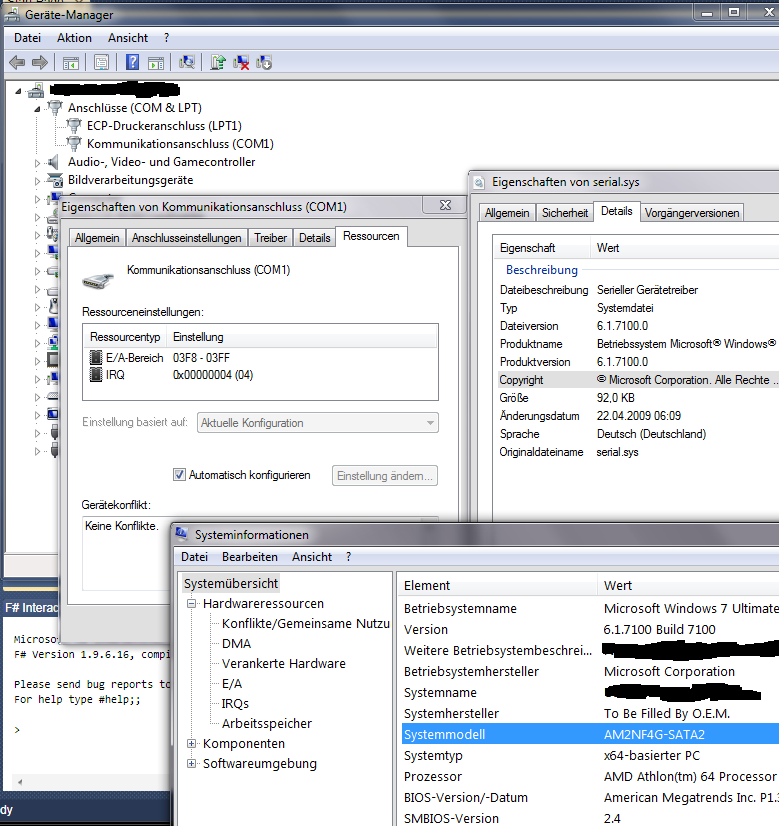Switch to Allgemein tab in COM1 properties
The image size is (779, 826).
coord(97,238)
